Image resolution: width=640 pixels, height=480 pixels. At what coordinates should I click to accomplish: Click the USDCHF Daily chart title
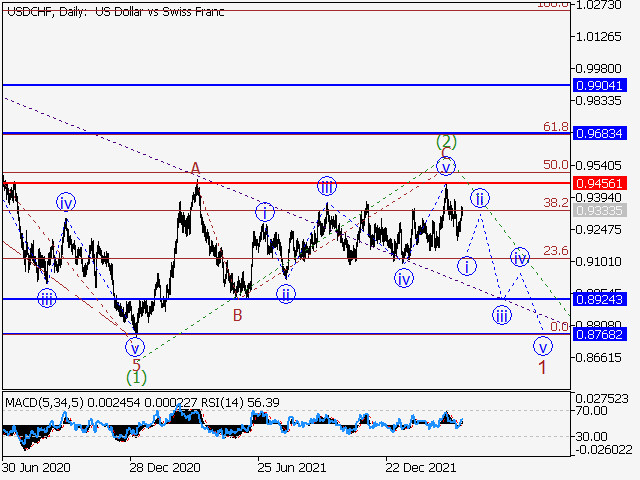click(x=116, y=11)
